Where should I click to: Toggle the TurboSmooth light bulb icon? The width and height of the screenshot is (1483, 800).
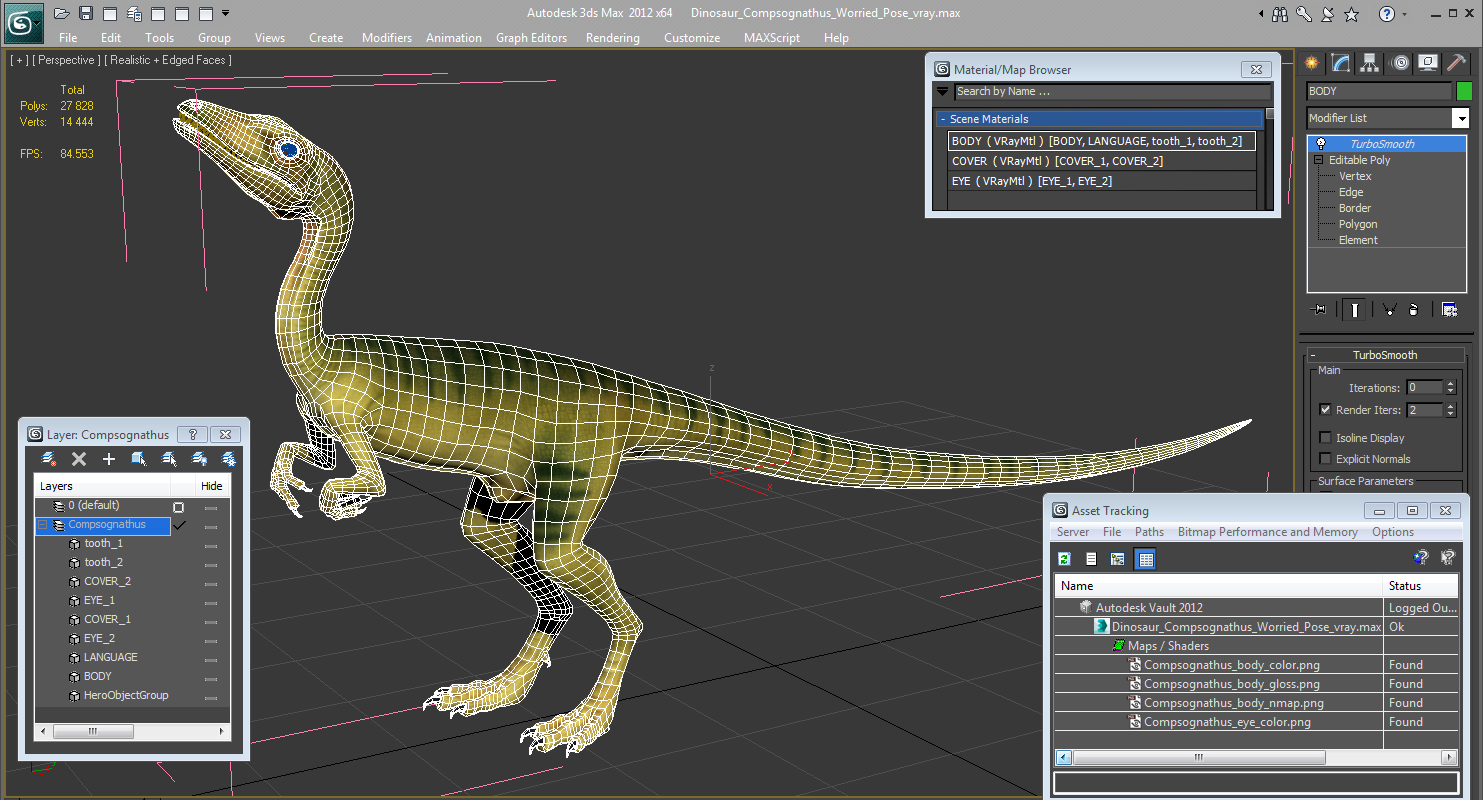pyautogui.click(x=1320, y=144)
